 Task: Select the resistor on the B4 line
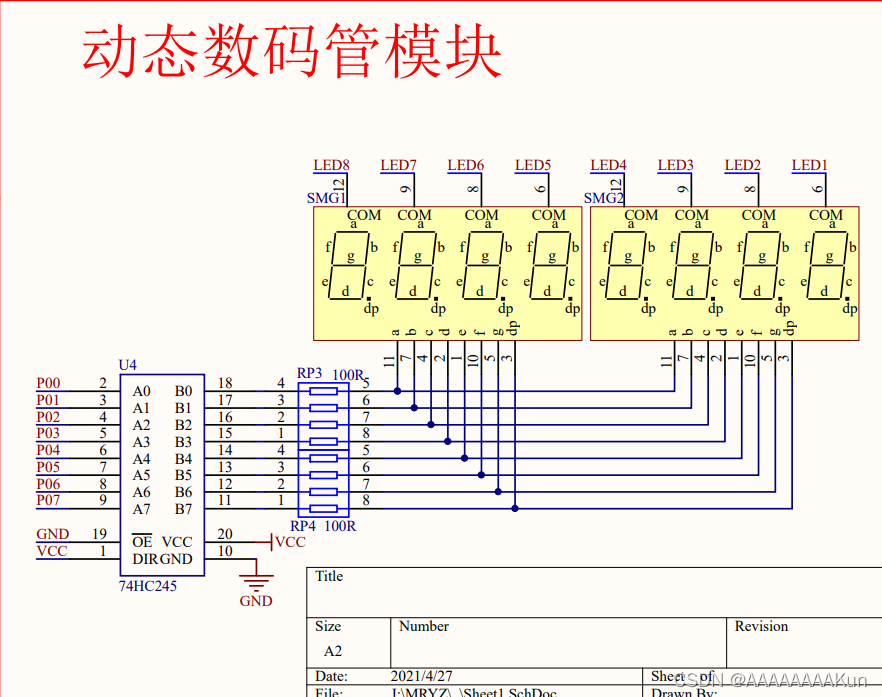click(x=323, y=458)
